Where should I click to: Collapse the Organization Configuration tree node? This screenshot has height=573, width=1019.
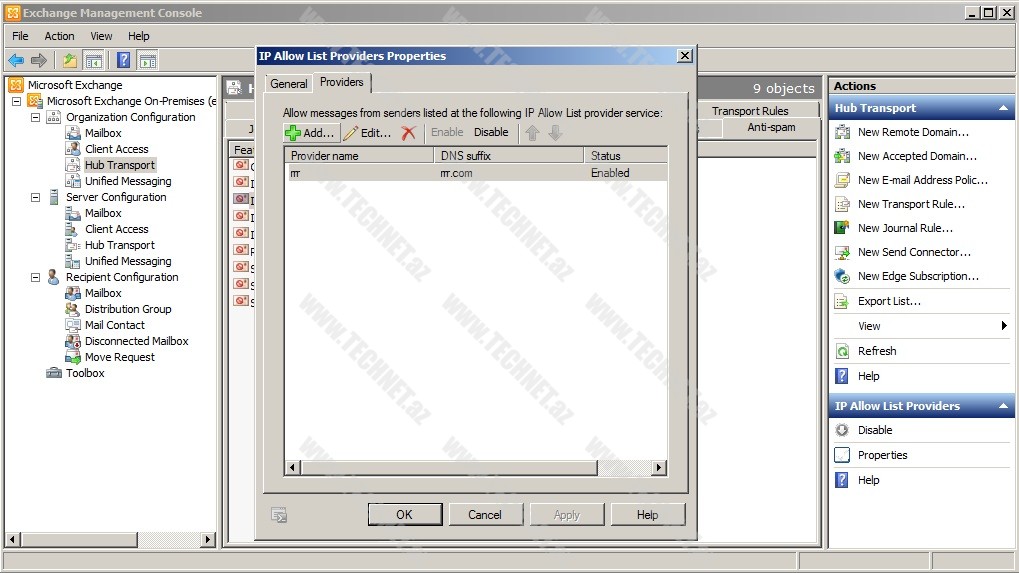coord(36,117)
